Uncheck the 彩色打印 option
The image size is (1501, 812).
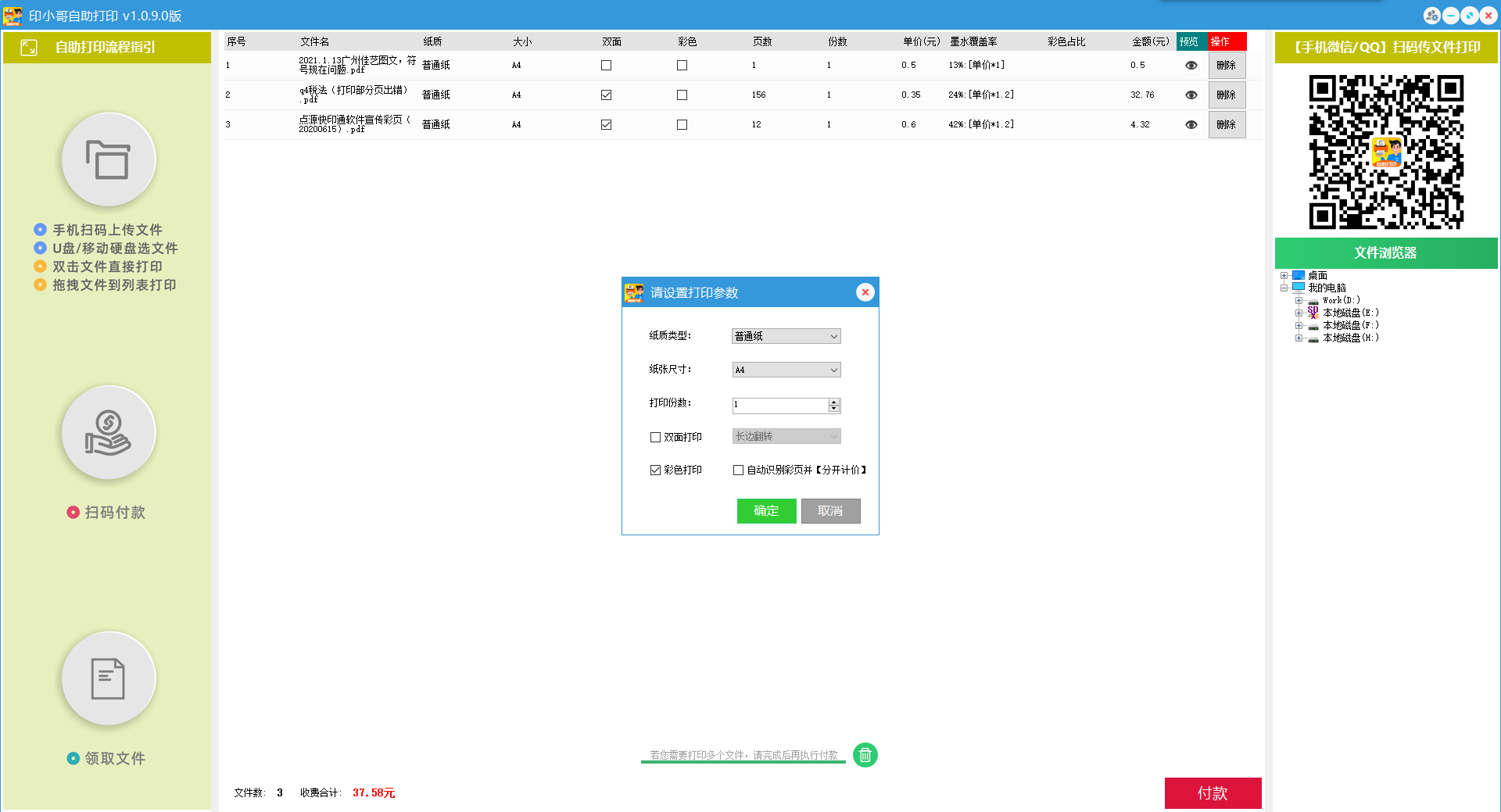tap(656, 470)
